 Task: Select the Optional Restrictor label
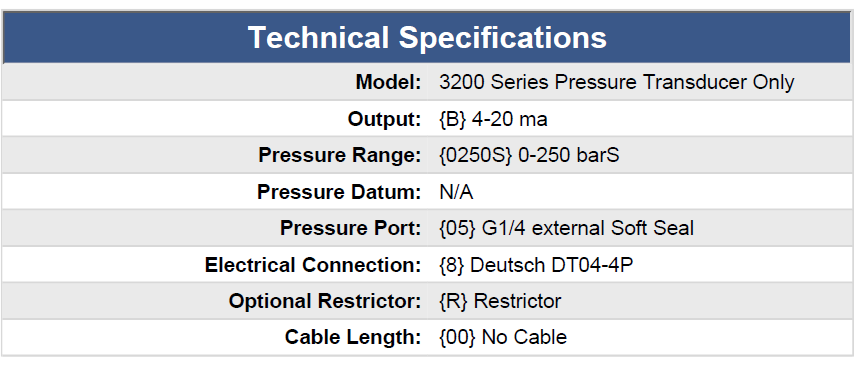coord(325,301)
